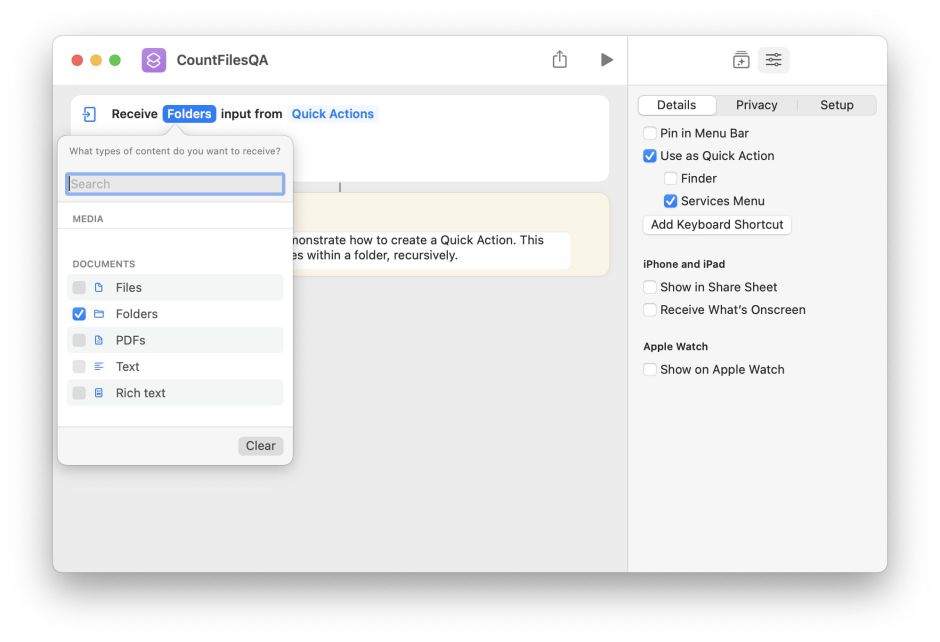This screenshot has height=642, width=940.
Task: Uncheck the Folders content type
Action: (79, 314)
